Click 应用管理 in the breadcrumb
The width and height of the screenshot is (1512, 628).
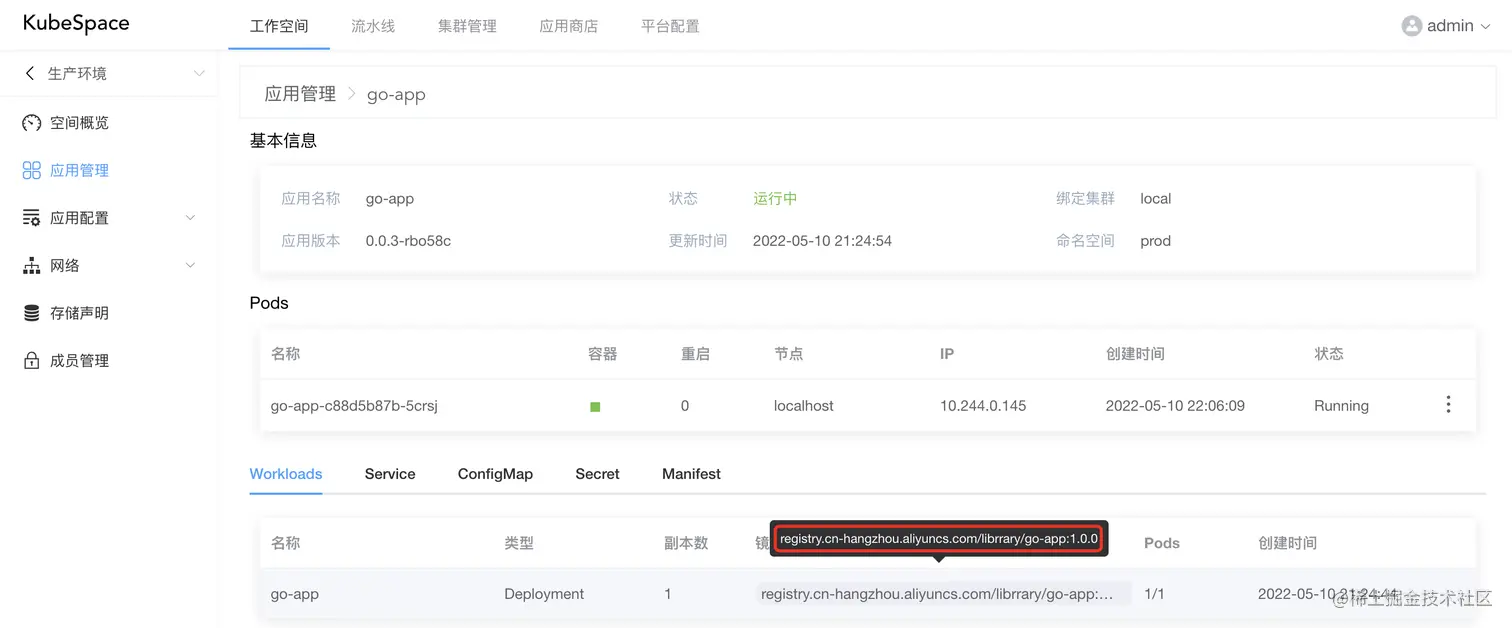click(x=299, y=93)
